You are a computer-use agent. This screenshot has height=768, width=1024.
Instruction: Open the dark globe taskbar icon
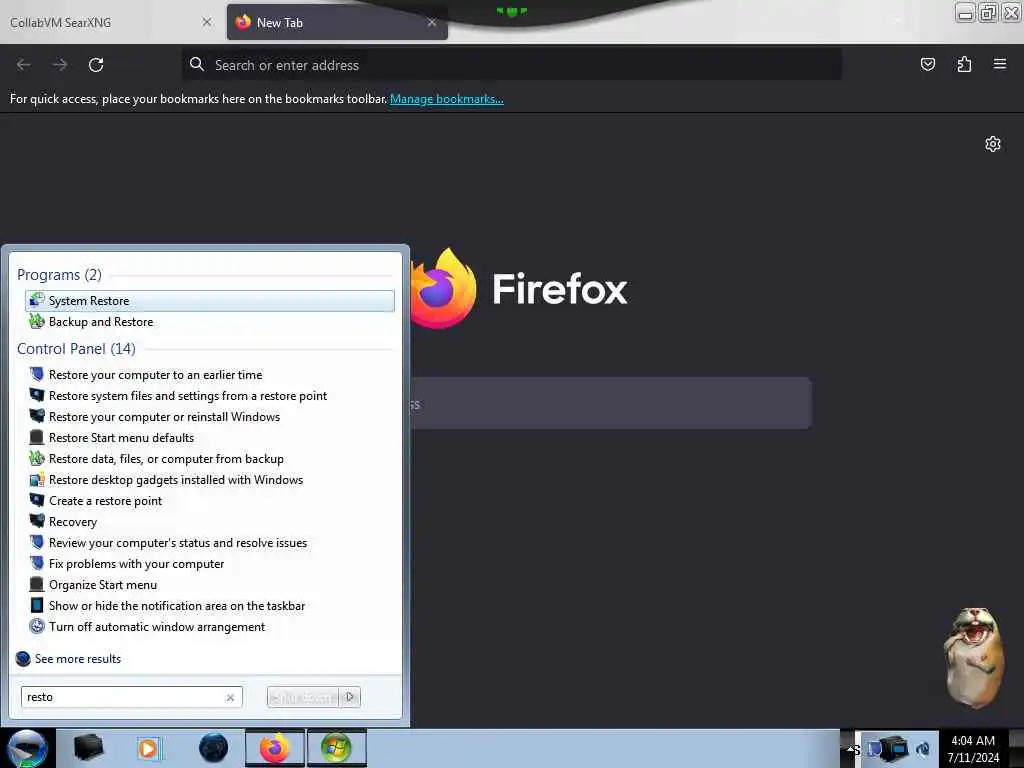coord(213,748)
